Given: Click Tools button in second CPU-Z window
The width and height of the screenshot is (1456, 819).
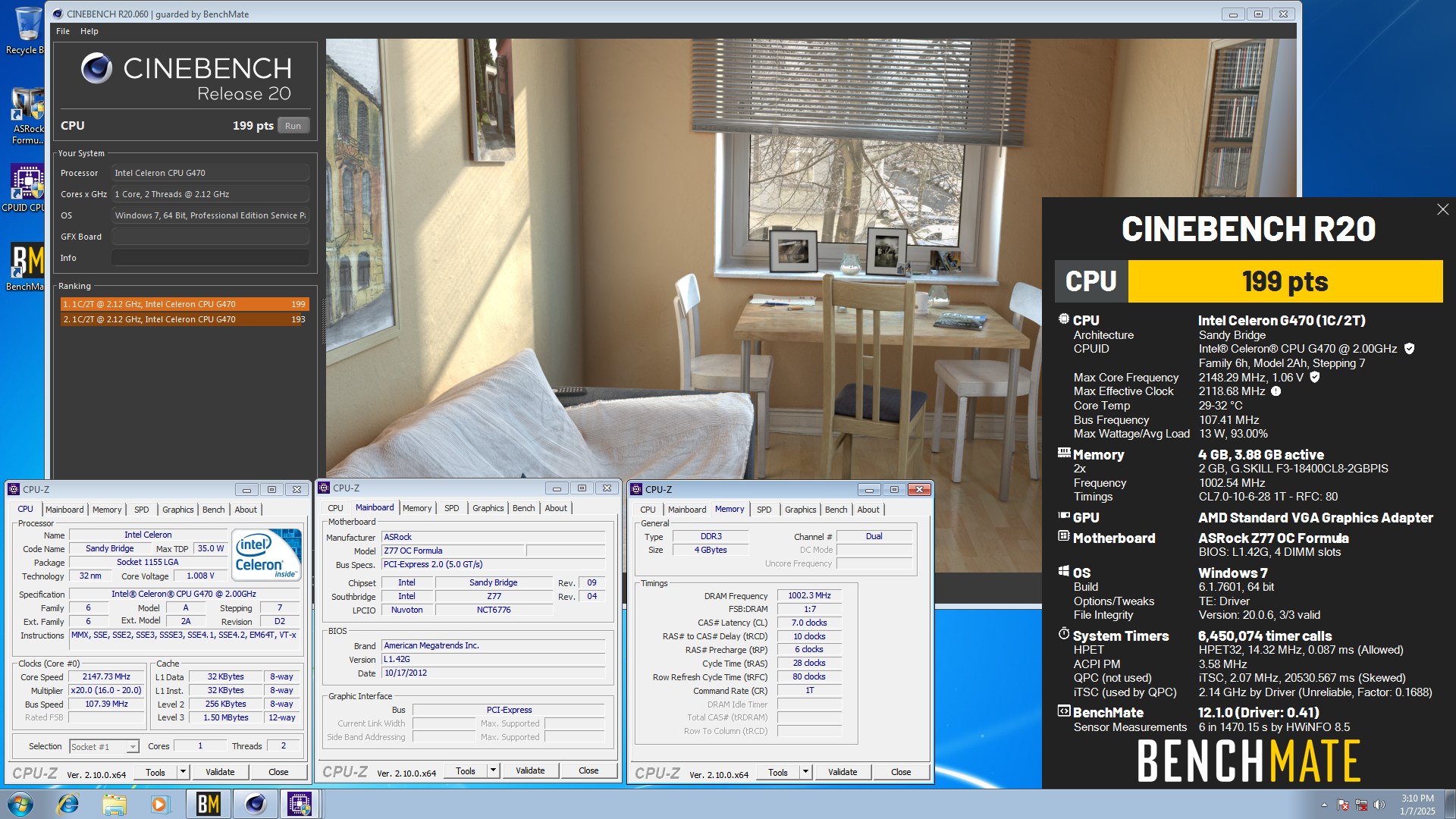Looking at the screenshot, I should [466, 770].
